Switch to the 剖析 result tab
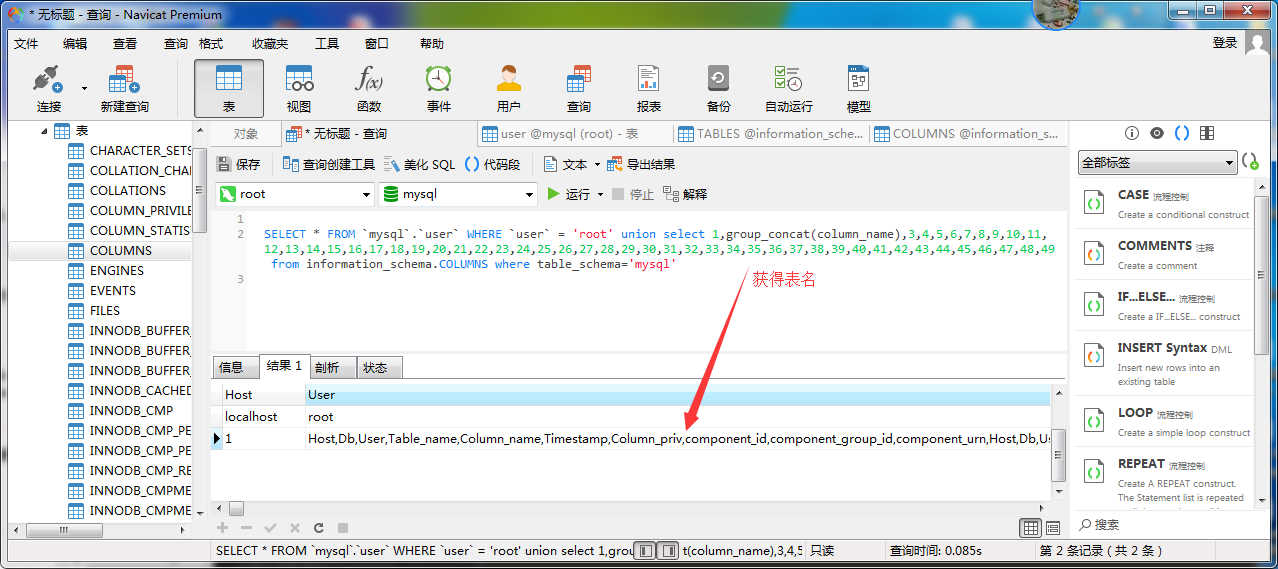 coord(326,367)
